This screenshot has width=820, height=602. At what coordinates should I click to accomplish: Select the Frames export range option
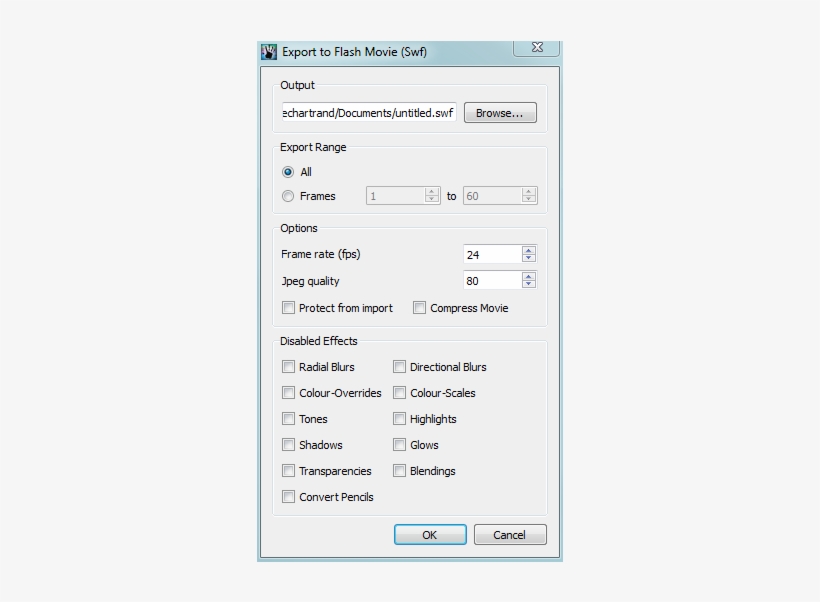(x=289, y=196)
